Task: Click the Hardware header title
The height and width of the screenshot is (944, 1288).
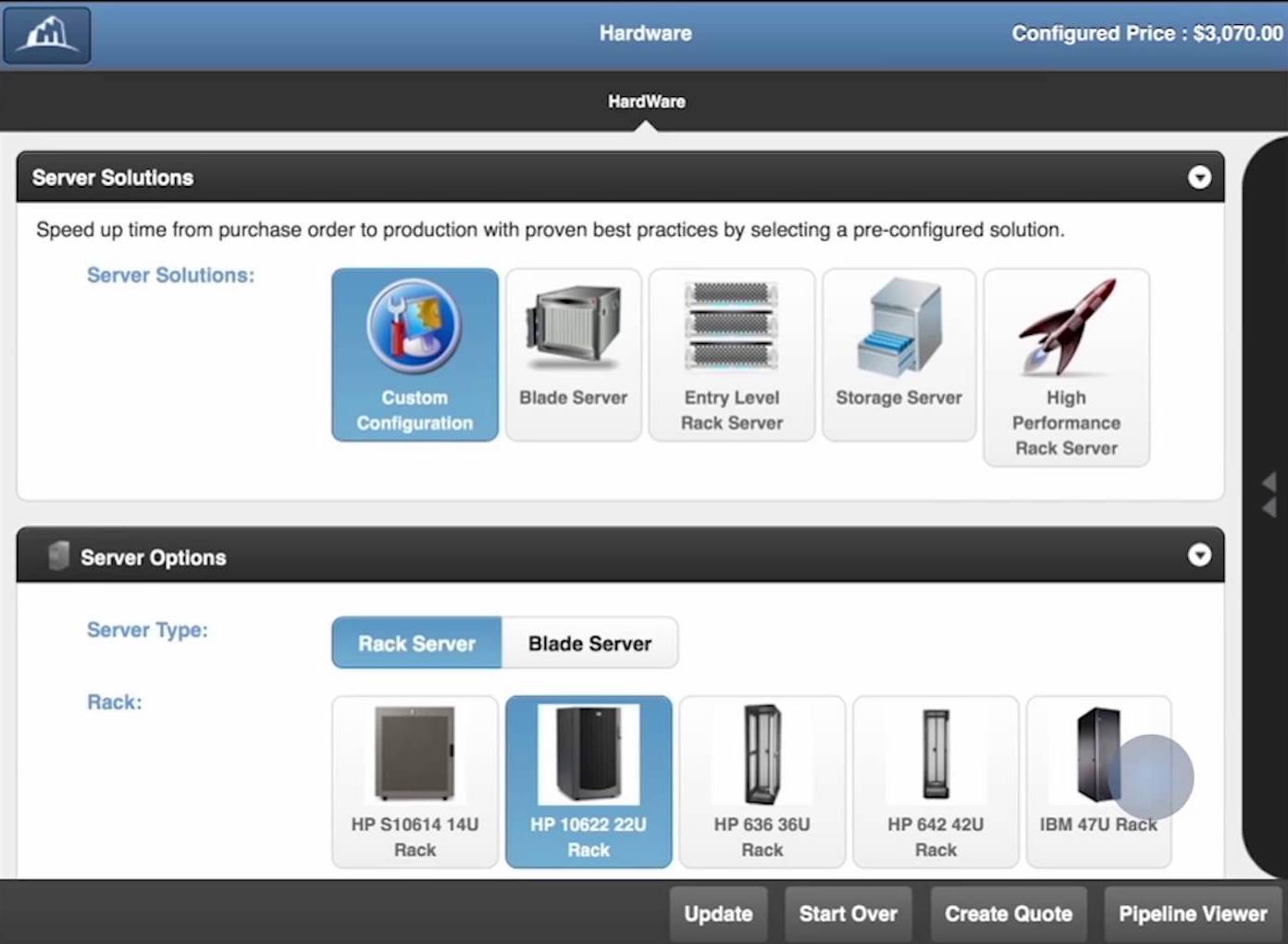Action: [645, 33]
